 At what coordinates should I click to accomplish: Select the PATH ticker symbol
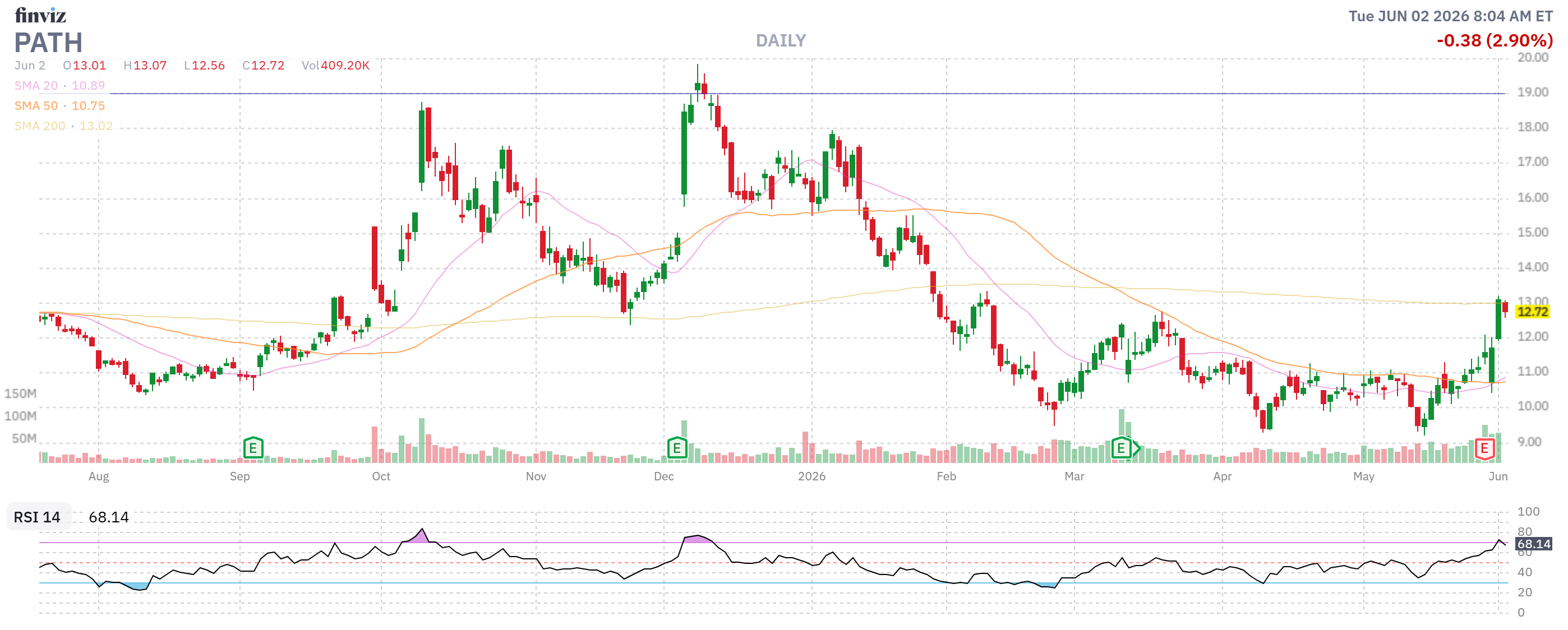49,43
